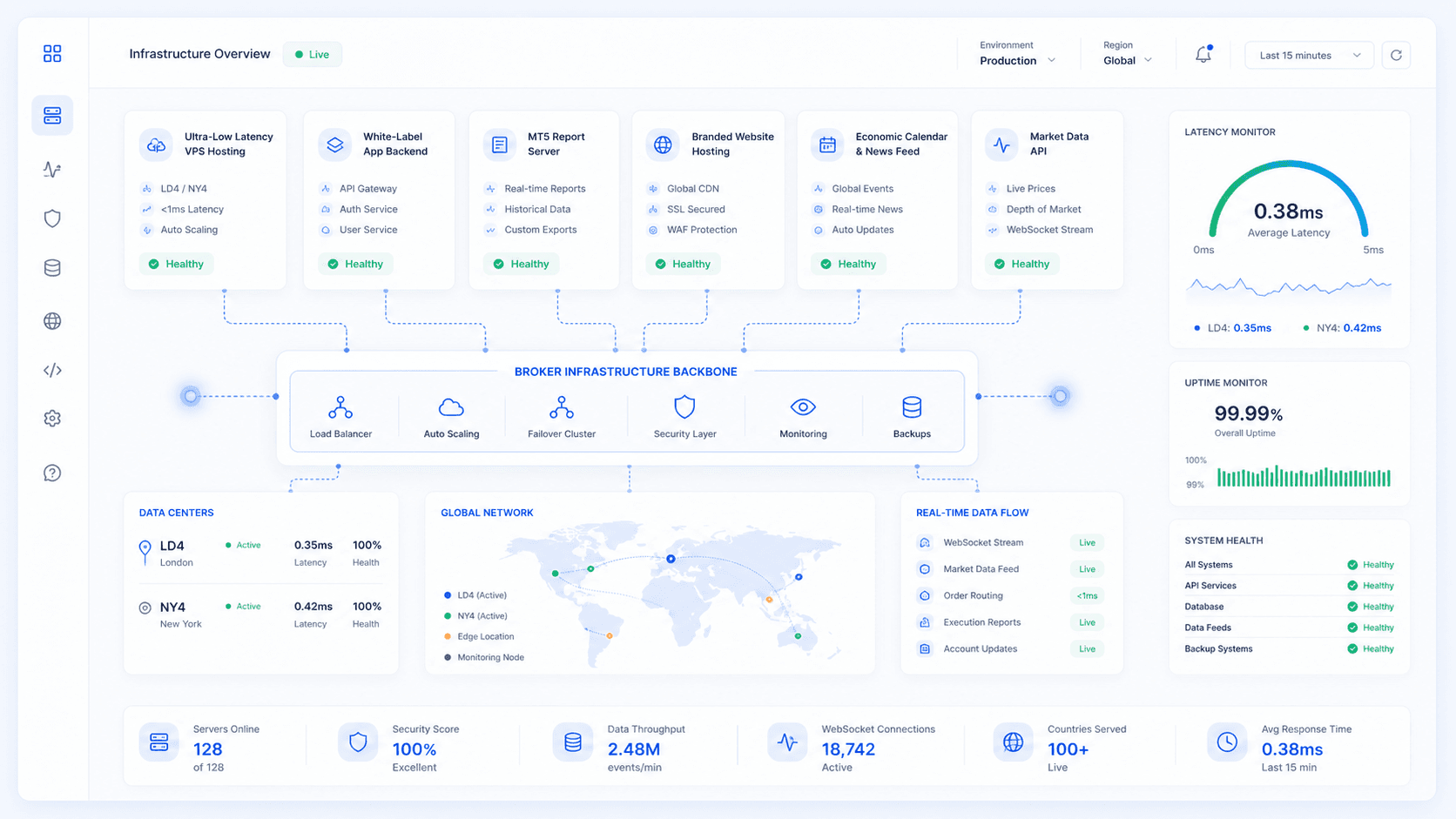
Task: Click the Backup Systems health row
Action: tap(1289, 649)
